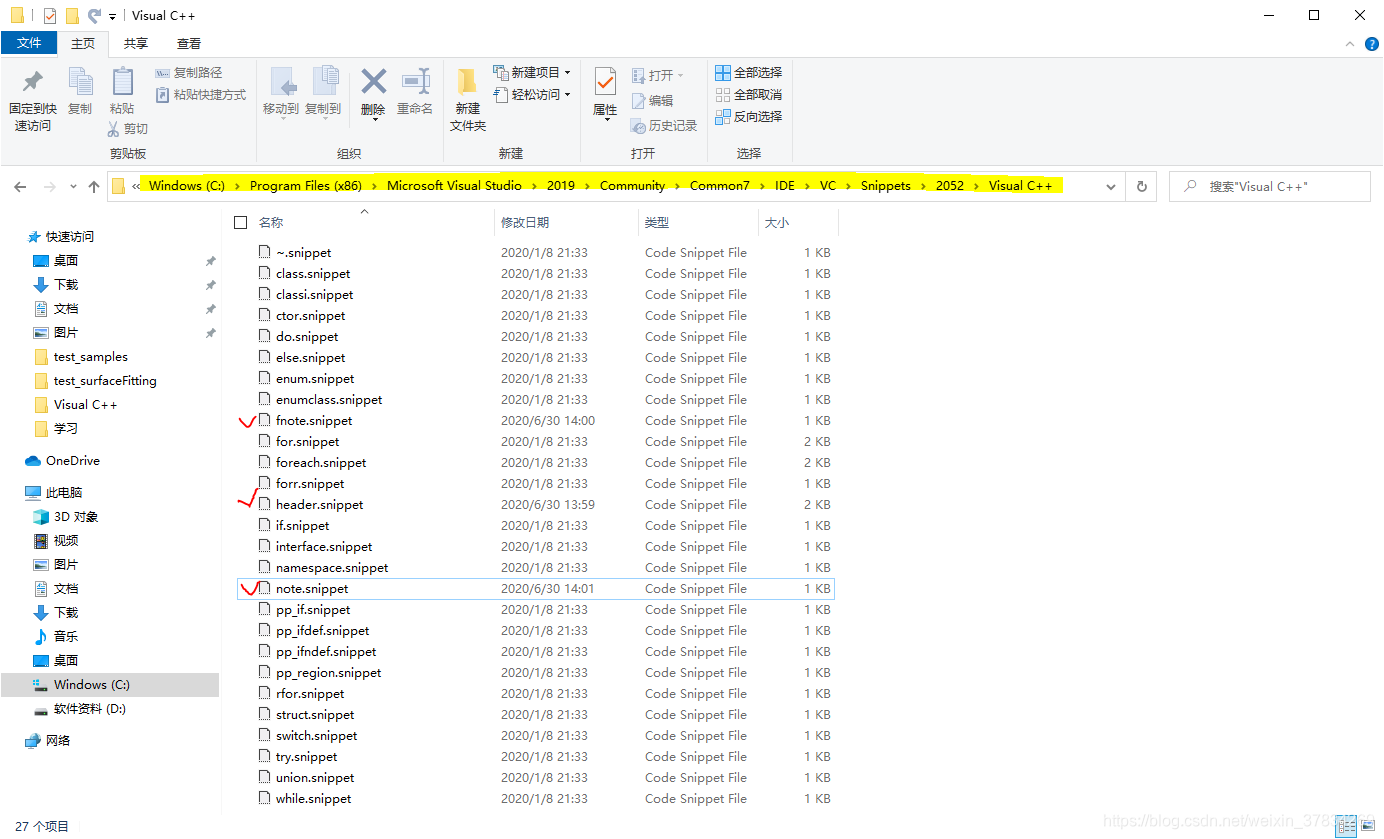
Task: Select enumclass.snippet file
Action: click(329, 400)
